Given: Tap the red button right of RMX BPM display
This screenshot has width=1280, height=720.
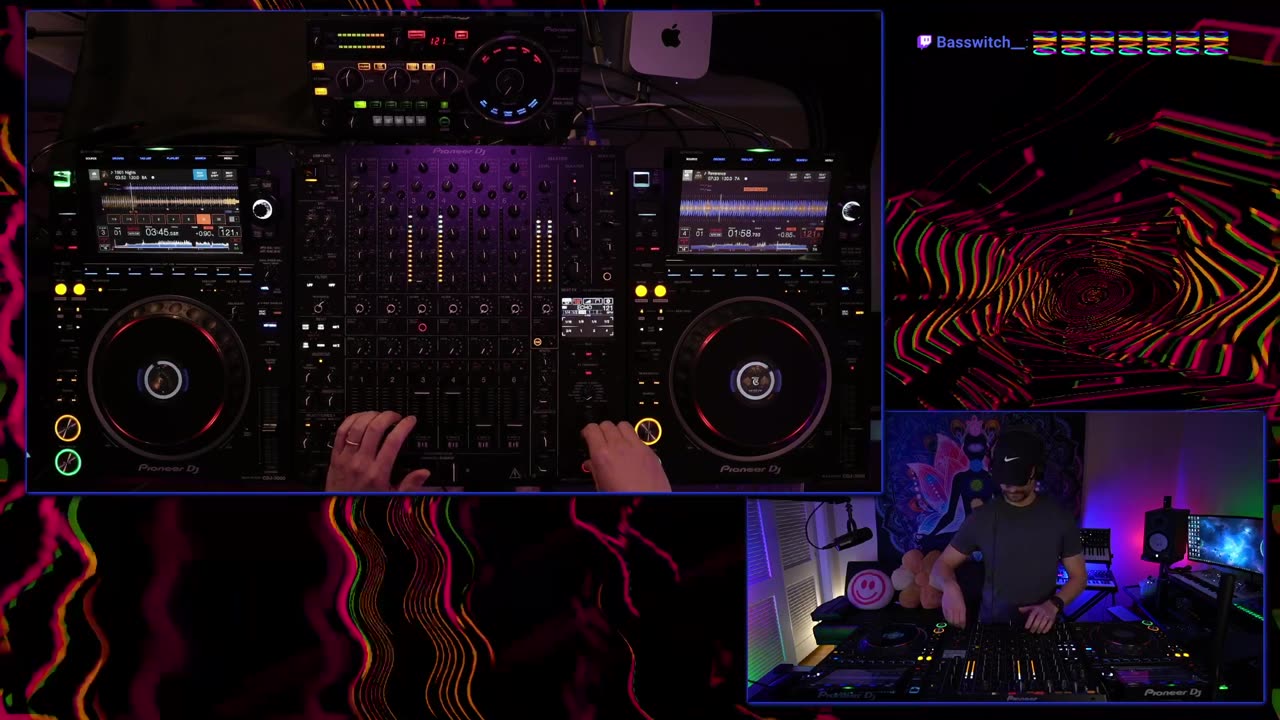Looking at the screenshot, I should 461,36.
